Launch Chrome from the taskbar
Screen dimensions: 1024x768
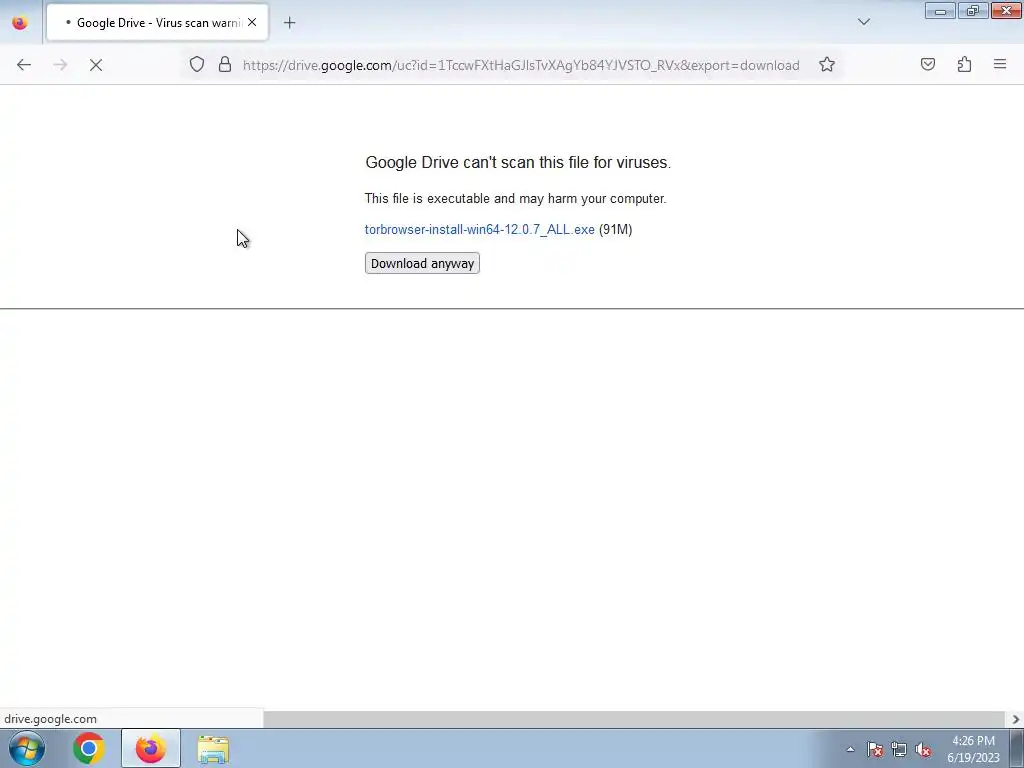coord(89,748)
